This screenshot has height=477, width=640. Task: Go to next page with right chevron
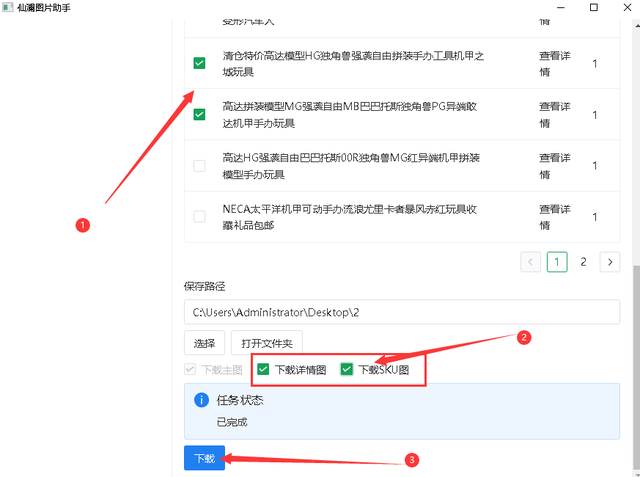tap(609, 262)
